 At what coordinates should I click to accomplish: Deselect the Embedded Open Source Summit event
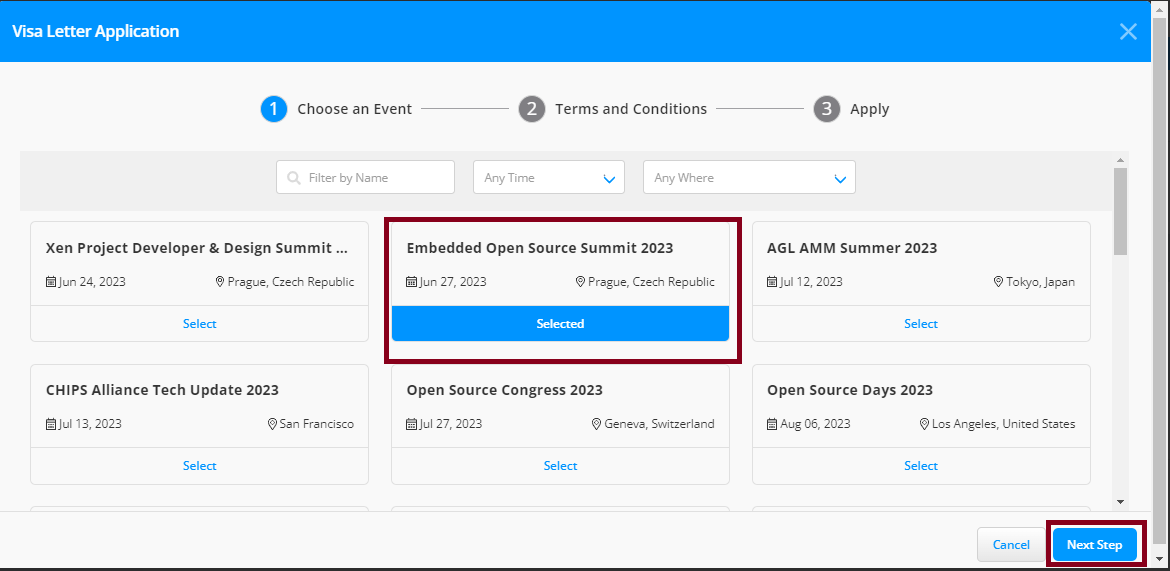click(x=560, y=324)
